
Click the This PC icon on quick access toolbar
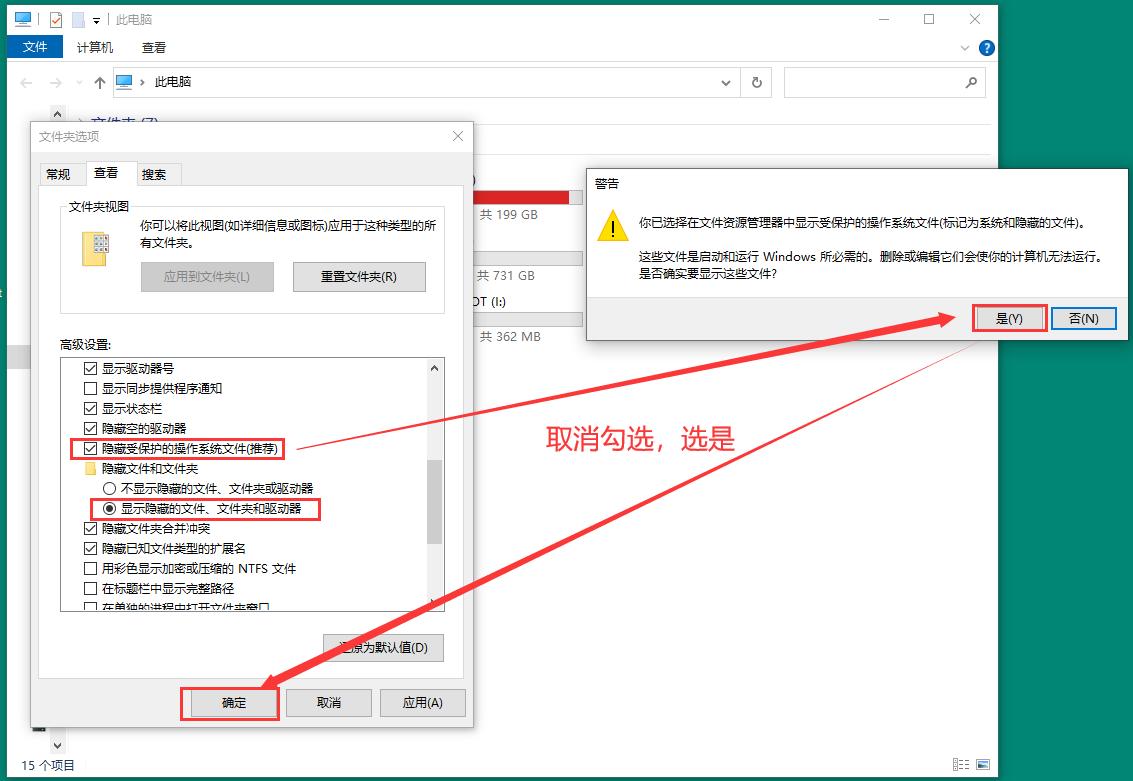(x=22, y=18)
